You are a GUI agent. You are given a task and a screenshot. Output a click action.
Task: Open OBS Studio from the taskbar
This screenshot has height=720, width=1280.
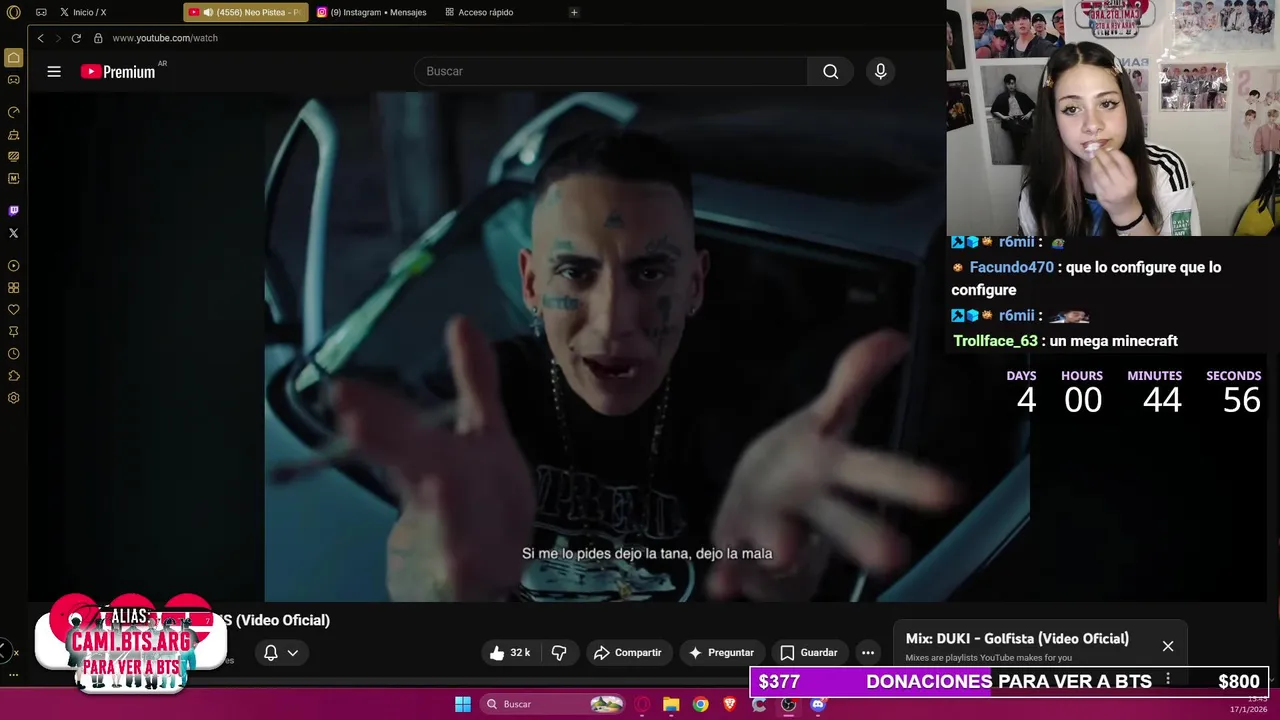pos(789,704)
